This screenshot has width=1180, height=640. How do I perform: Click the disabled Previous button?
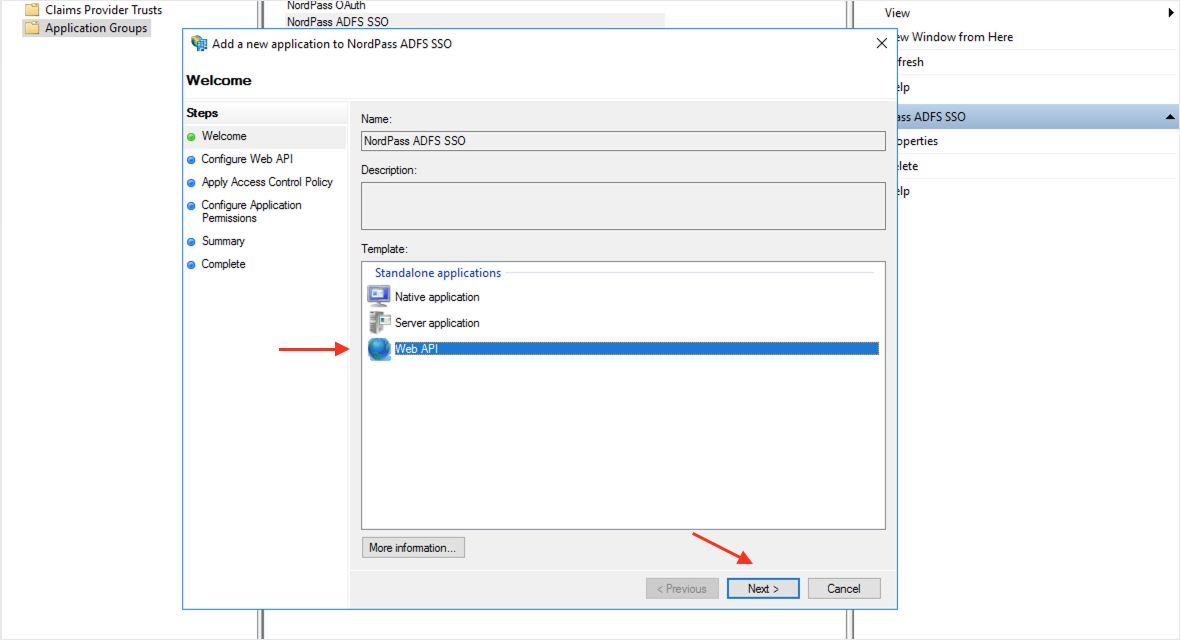(x=682, y=589)
